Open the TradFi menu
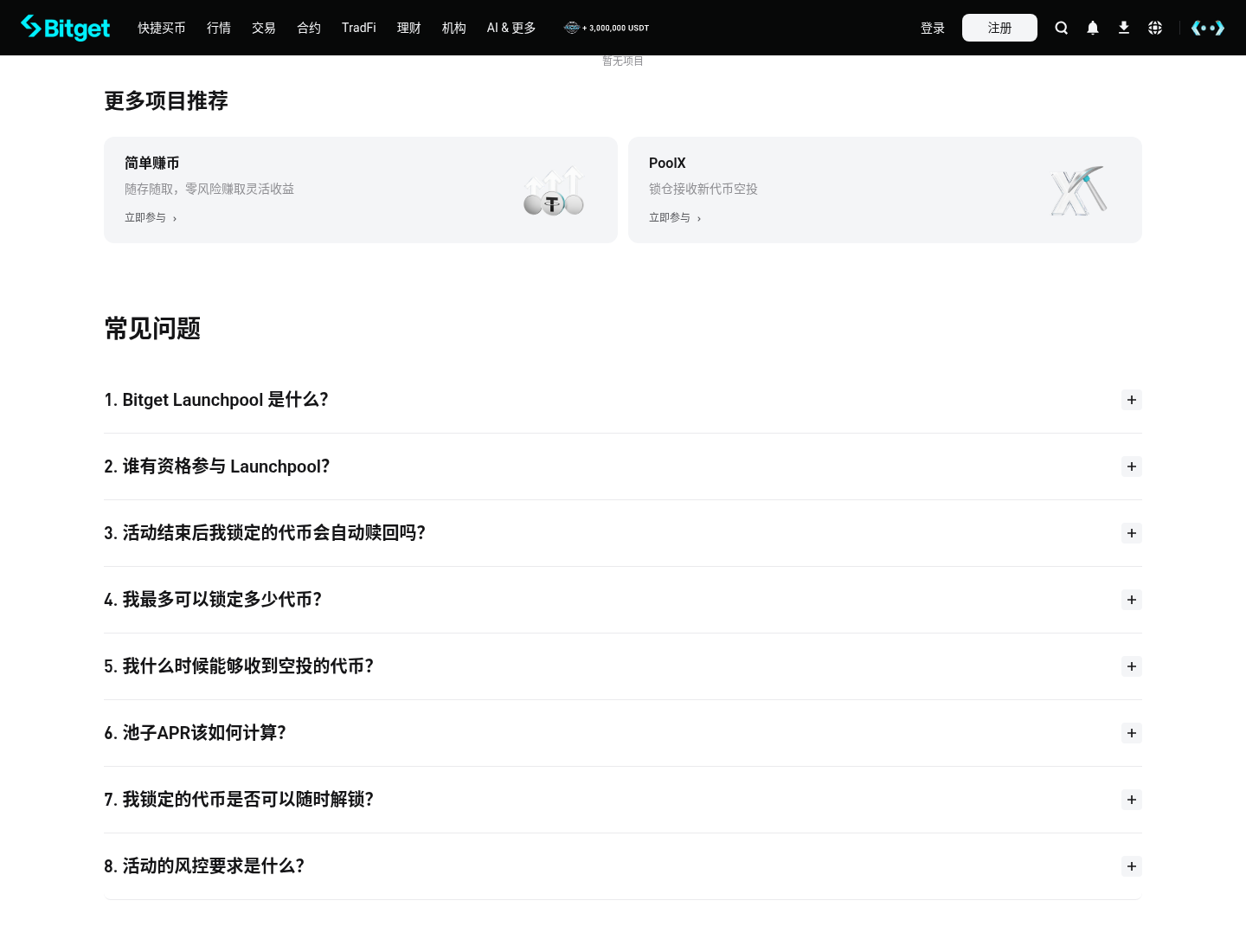The height and width of the screenshot is (952, 1246). [359, 28]
